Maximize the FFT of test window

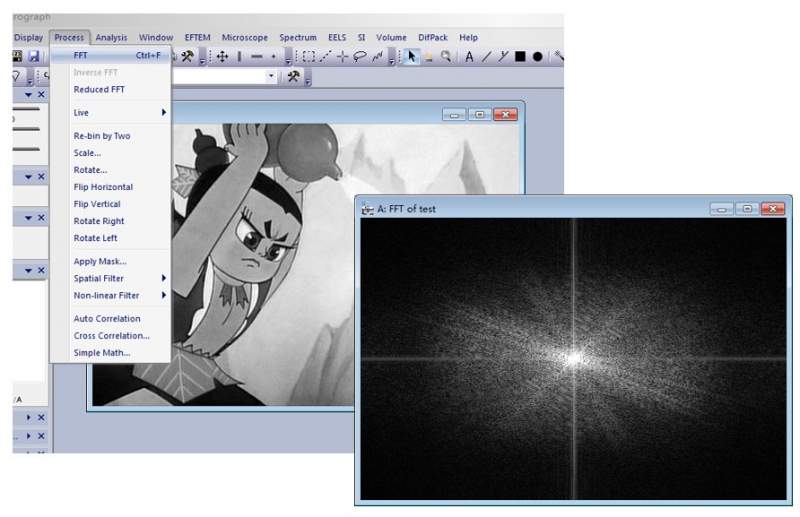click(747, 209)
